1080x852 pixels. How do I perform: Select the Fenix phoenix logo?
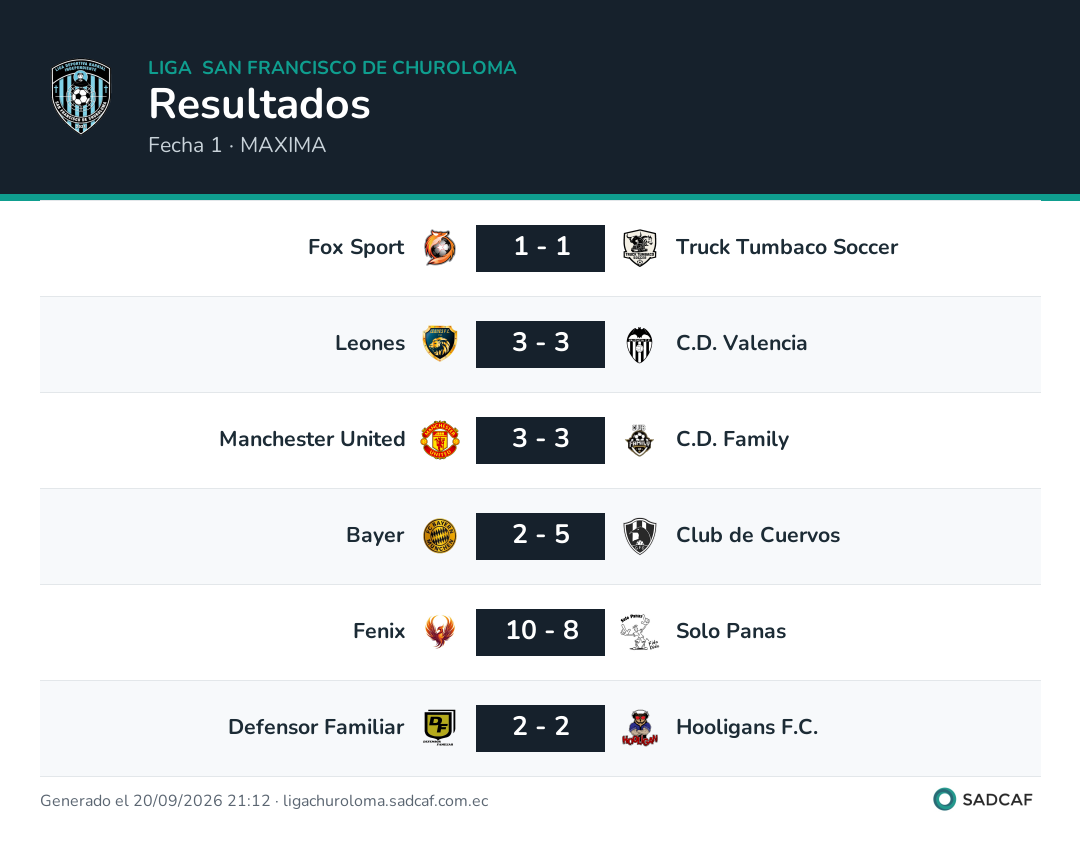(x=439, y=632)
